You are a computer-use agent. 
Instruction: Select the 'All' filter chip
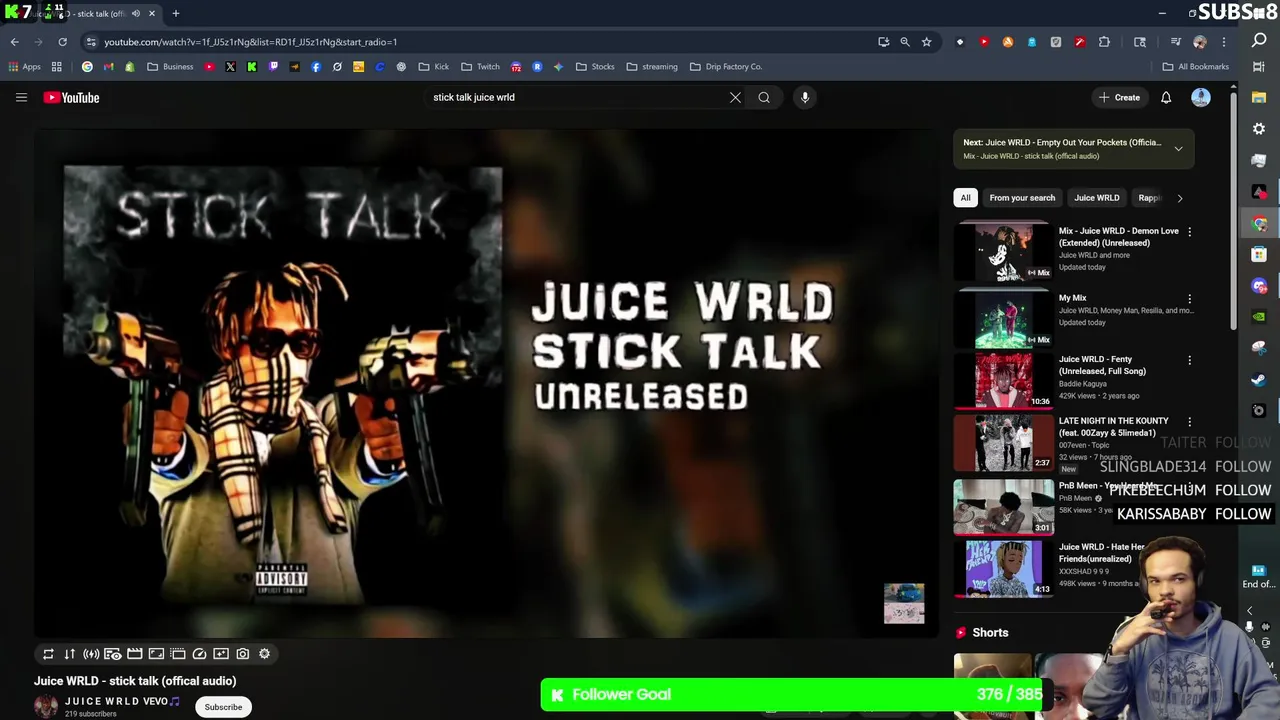tap(965, 198)
